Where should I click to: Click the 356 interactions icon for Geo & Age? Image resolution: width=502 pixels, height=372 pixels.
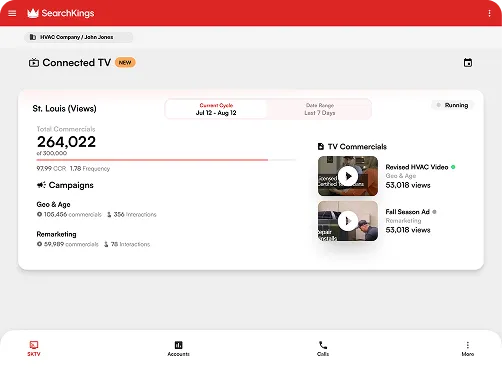(x=109, y=215)
